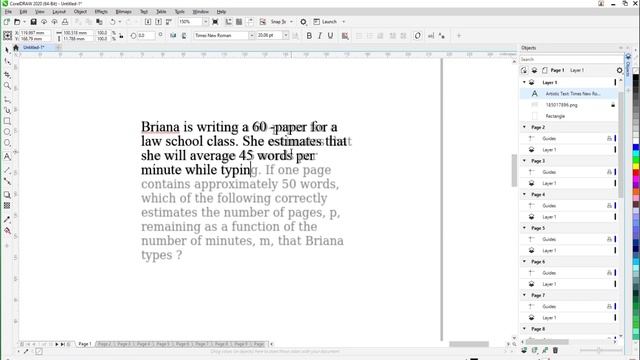This screenshot has height=360, width=640.
Task: Pick the red palette swatch
Action: tap(636, 173)
